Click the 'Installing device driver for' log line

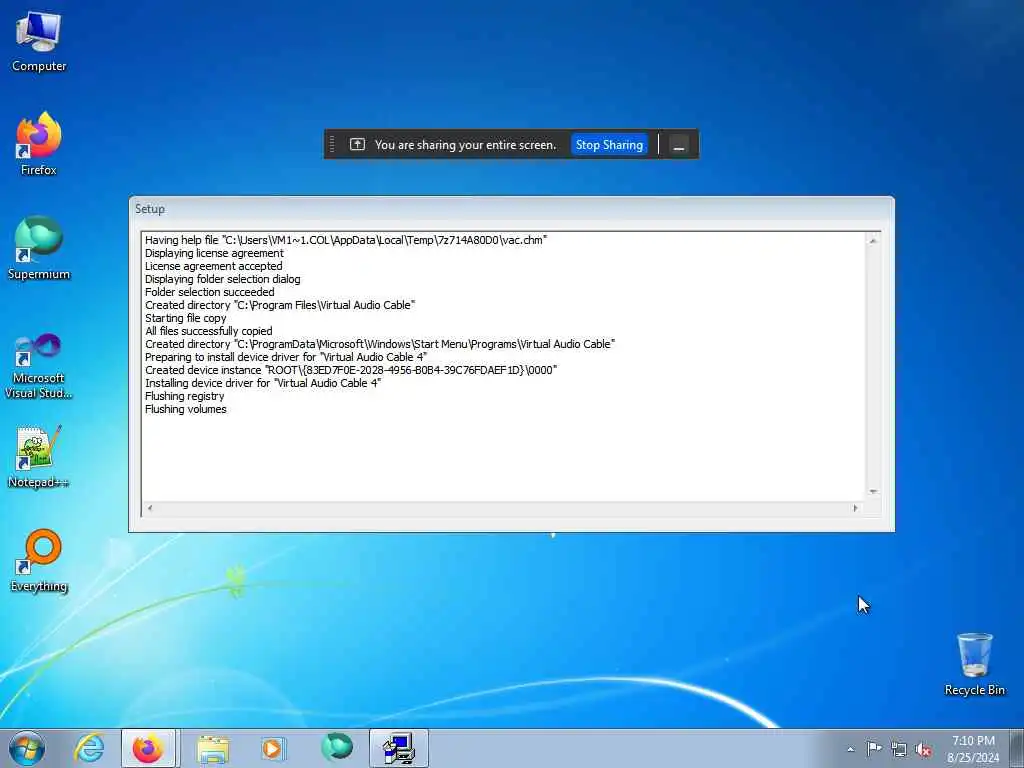click(263, 383)
